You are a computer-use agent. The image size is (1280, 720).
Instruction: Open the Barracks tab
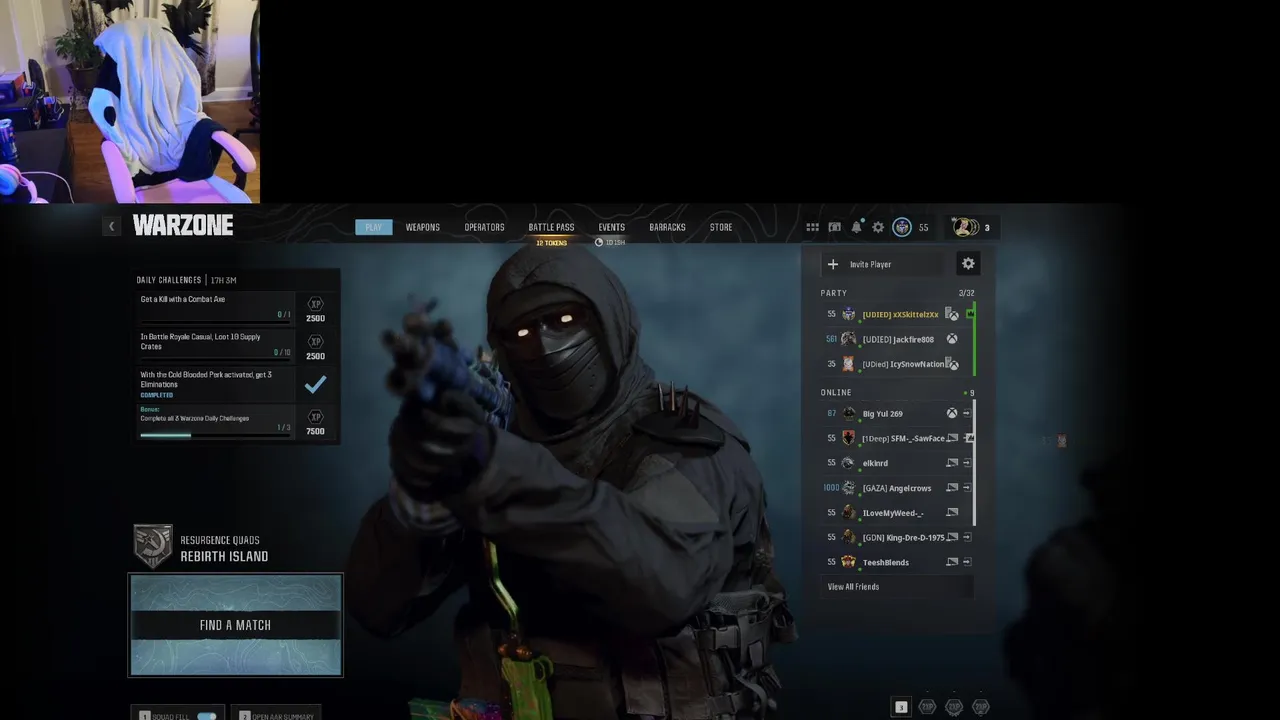coord(667,227)
